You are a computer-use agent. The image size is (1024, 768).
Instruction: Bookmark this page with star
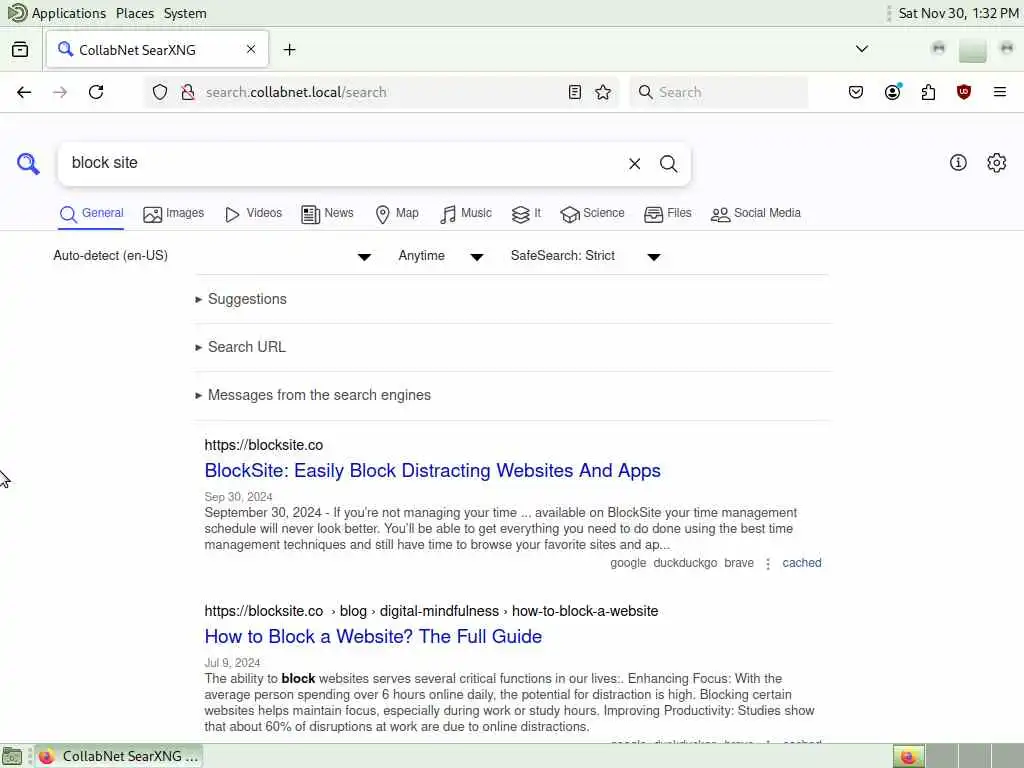tap(603, 92)
